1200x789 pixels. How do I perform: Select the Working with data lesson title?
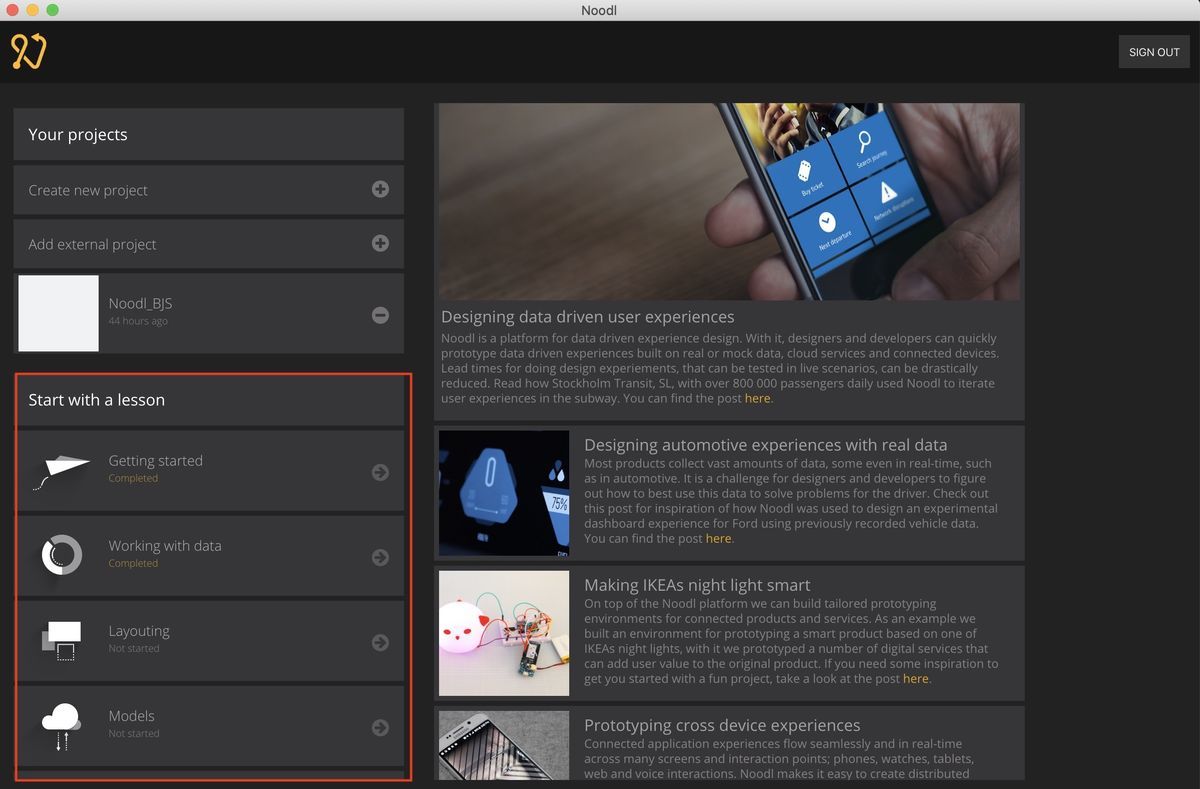click(x=165, y=546)
